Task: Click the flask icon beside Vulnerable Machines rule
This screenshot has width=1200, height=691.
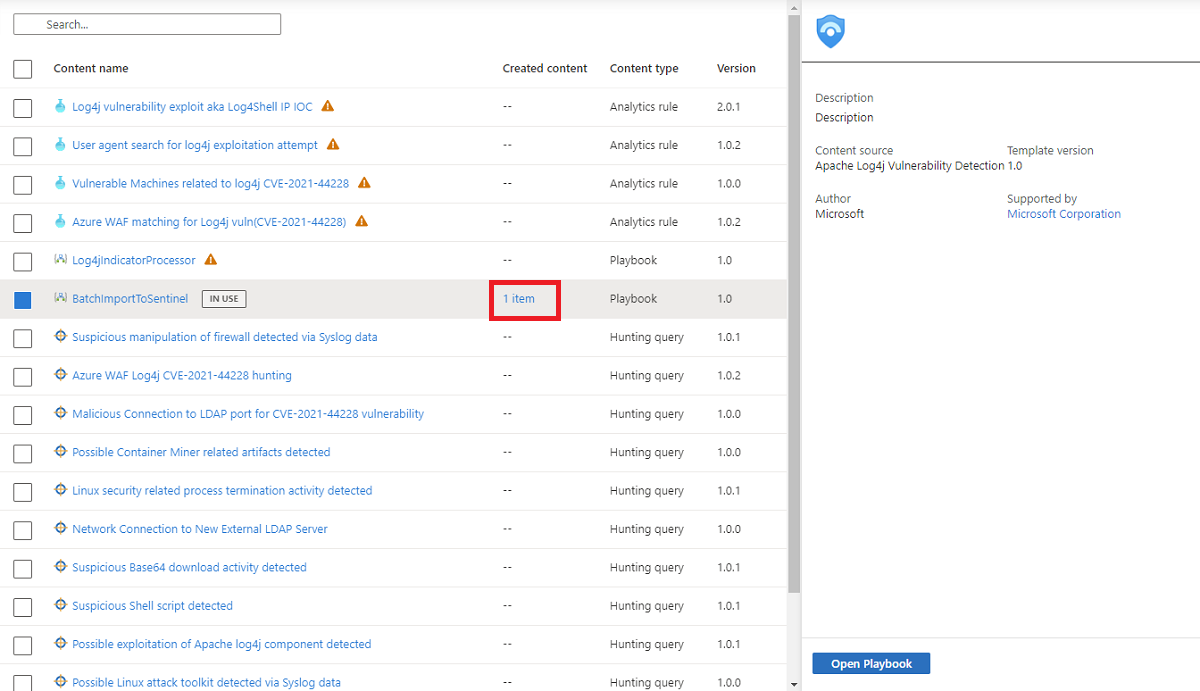Action: coord(60,183)
